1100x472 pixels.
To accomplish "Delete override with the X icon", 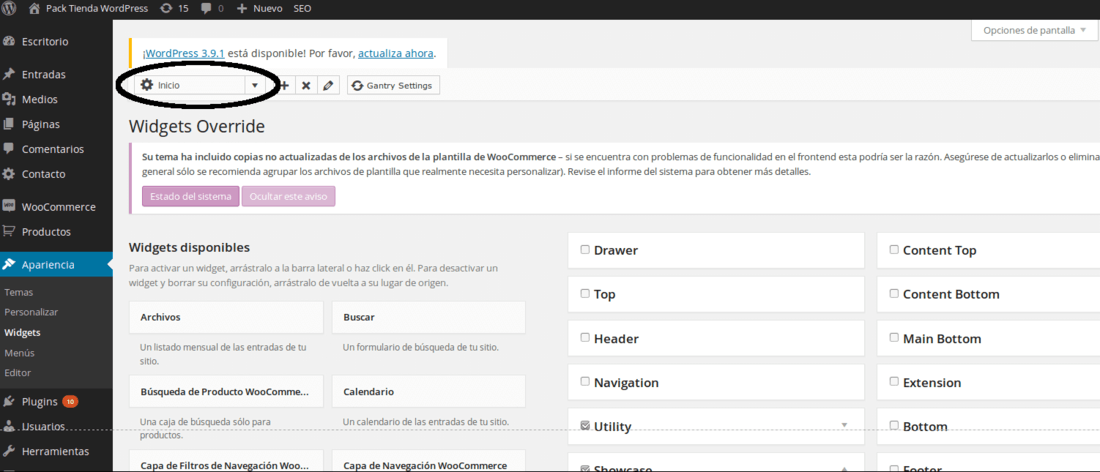I will point(306,86).
